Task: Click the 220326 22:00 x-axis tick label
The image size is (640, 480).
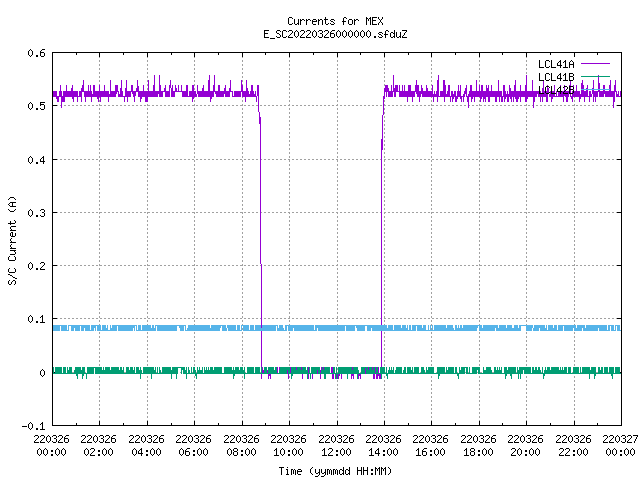Action: 573,446
